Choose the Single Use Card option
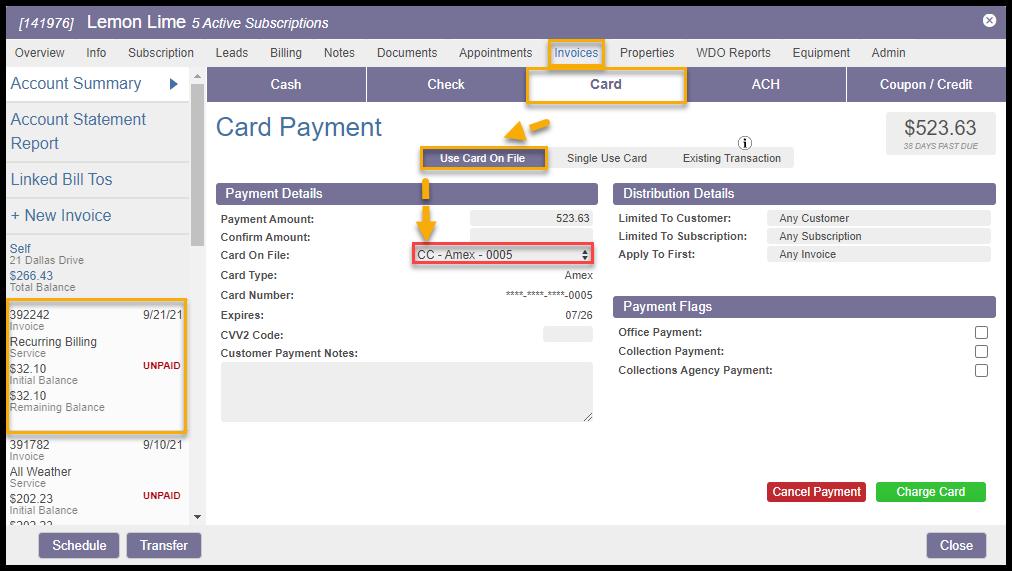The height and width of the screenshot is (571, 1012). click(606, 158)
